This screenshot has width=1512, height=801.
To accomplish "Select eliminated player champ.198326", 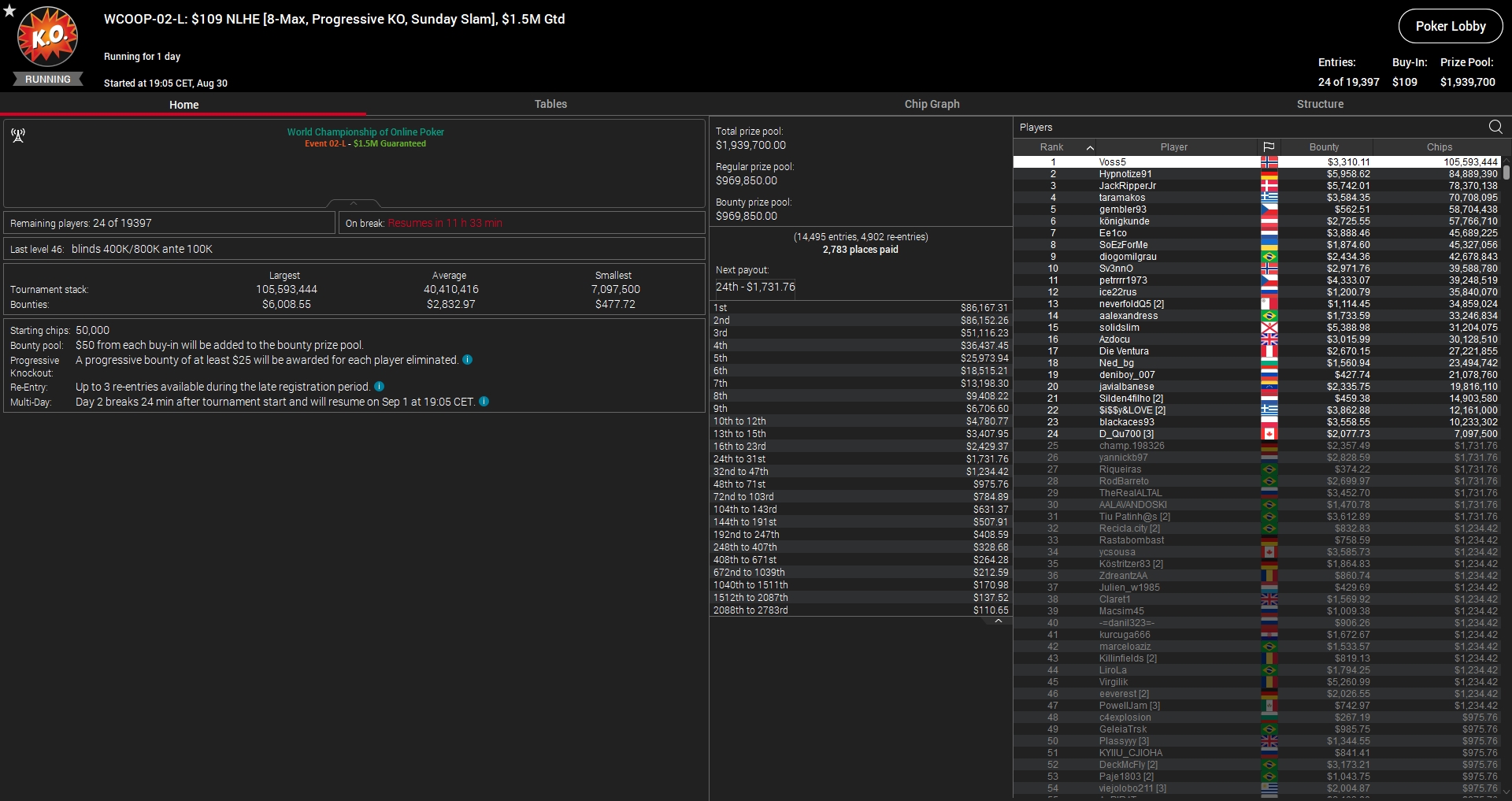I will 1257,446.
